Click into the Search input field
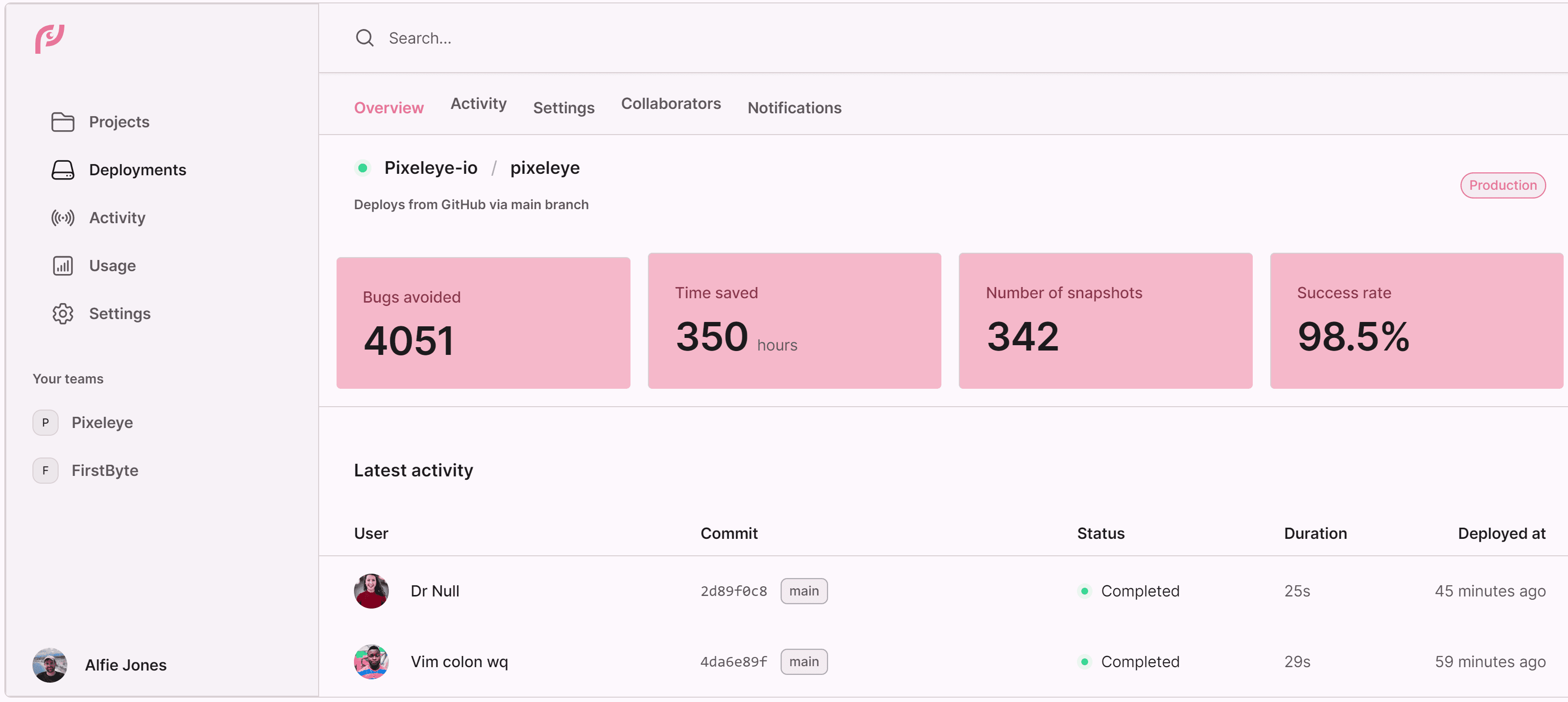Viewport: 1568px width, 702px height. (x=730, y=38)
